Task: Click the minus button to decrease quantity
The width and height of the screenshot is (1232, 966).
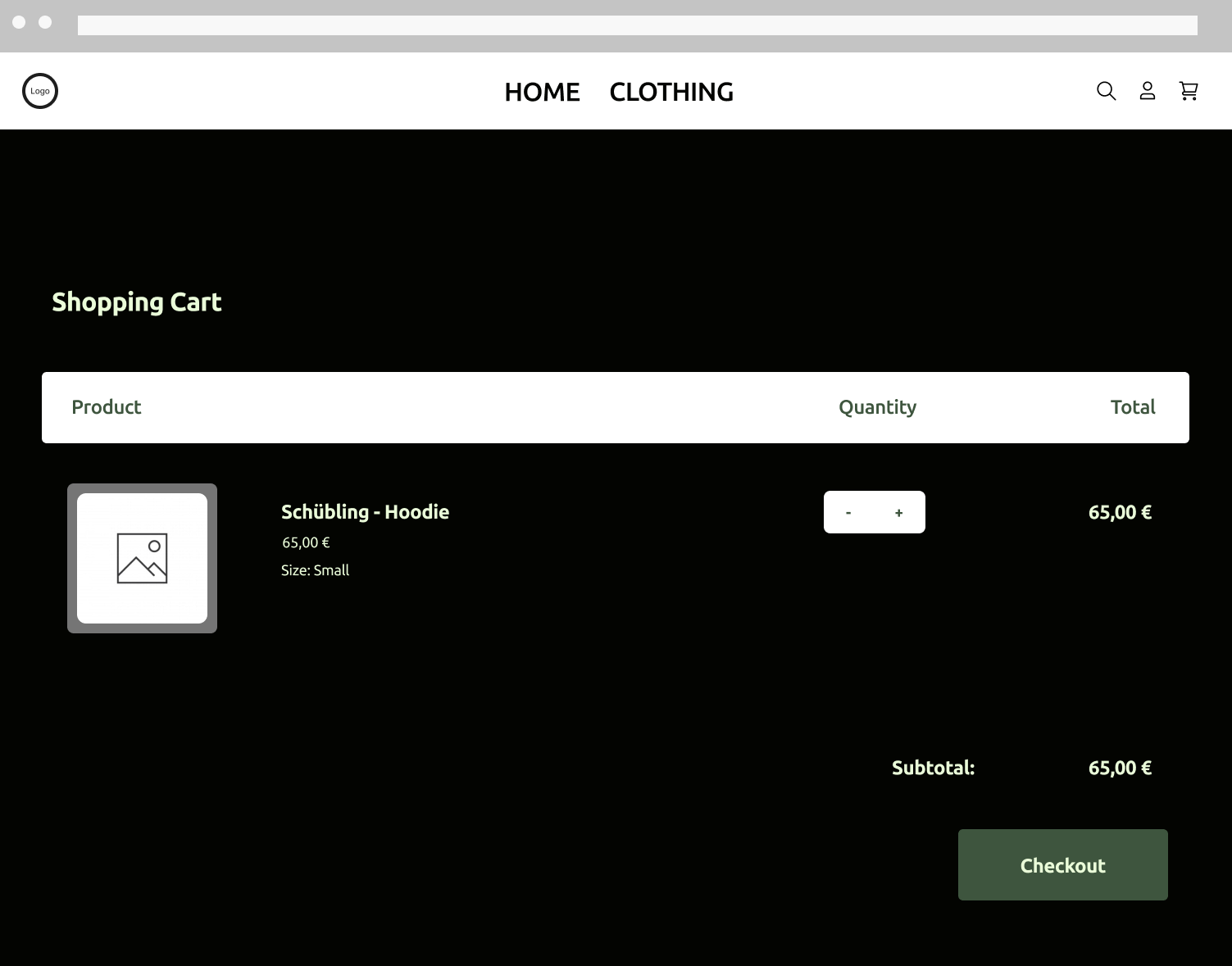Action: 848,512
